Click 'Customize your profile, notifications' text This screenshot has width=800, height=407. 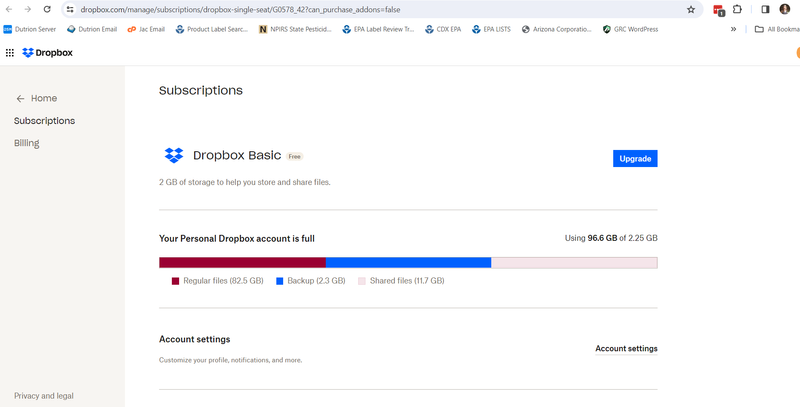point(231,360)
